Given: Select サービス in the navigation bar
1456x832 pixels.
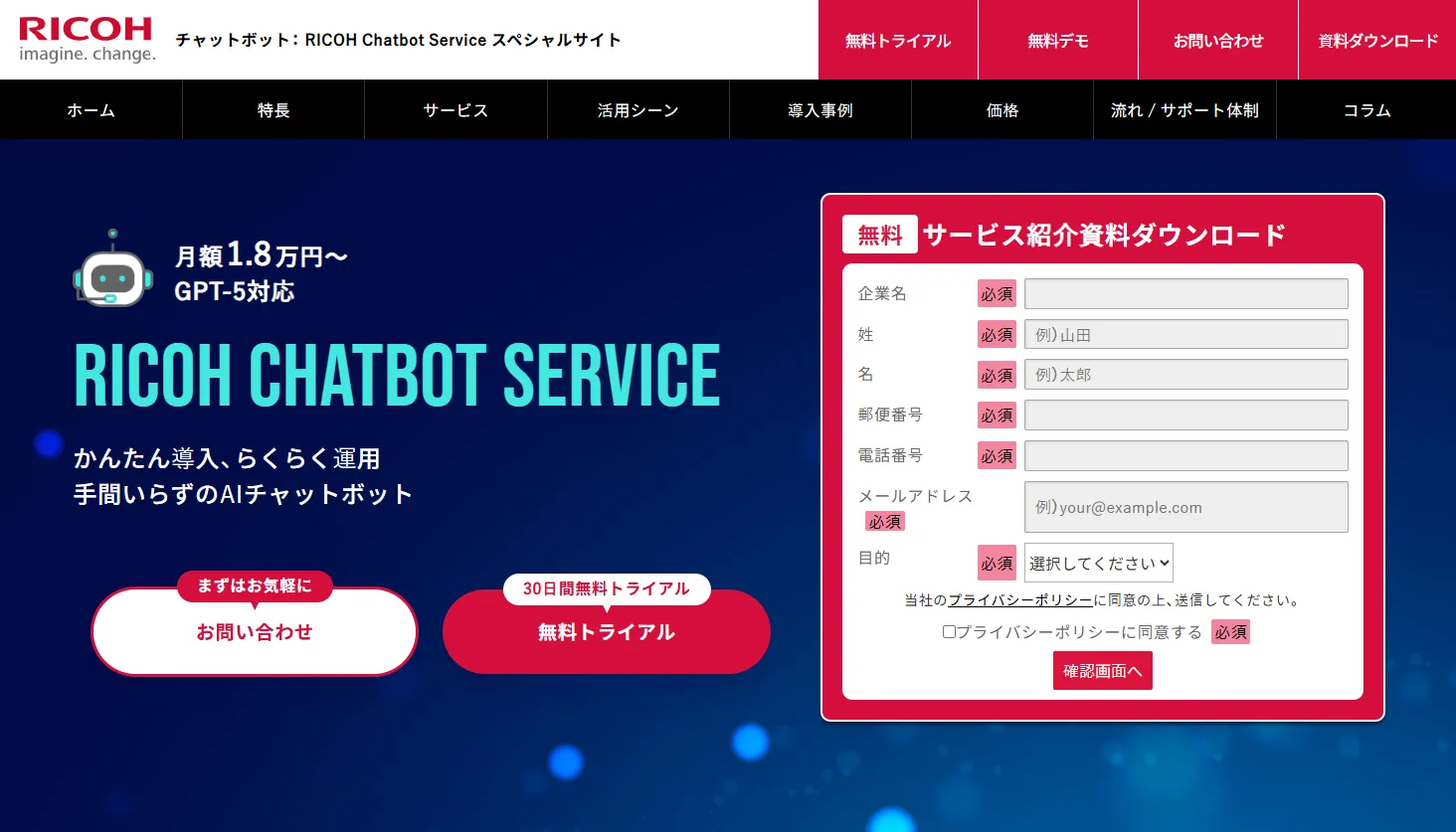Looking at the screenshot, I should (x=455, y=110).
